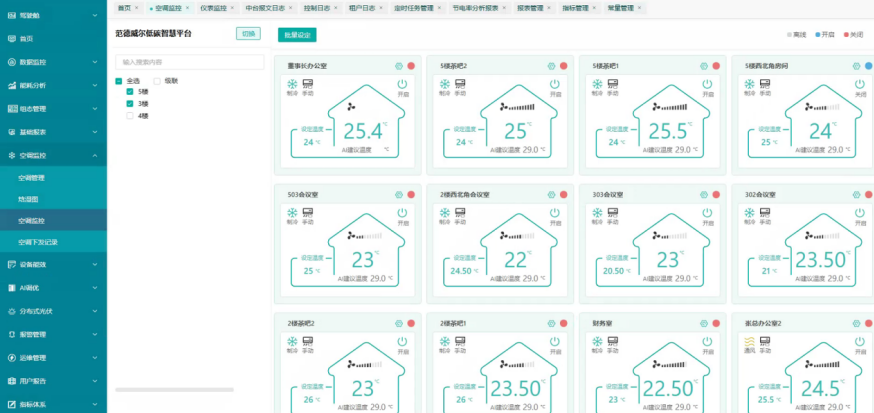This screenshot has height=413, width=874.
Task: Click the power icon on 5楼西北角房间 card
Action: point(859,84)
